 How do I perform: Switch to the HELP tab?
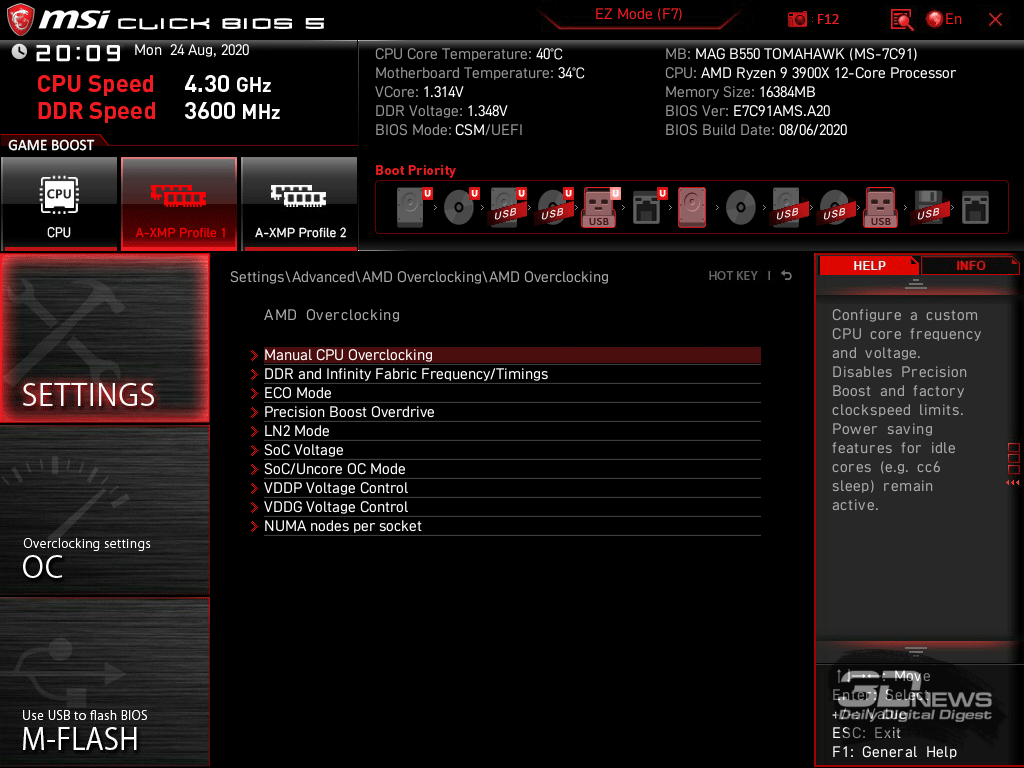(x=869, y=266)
